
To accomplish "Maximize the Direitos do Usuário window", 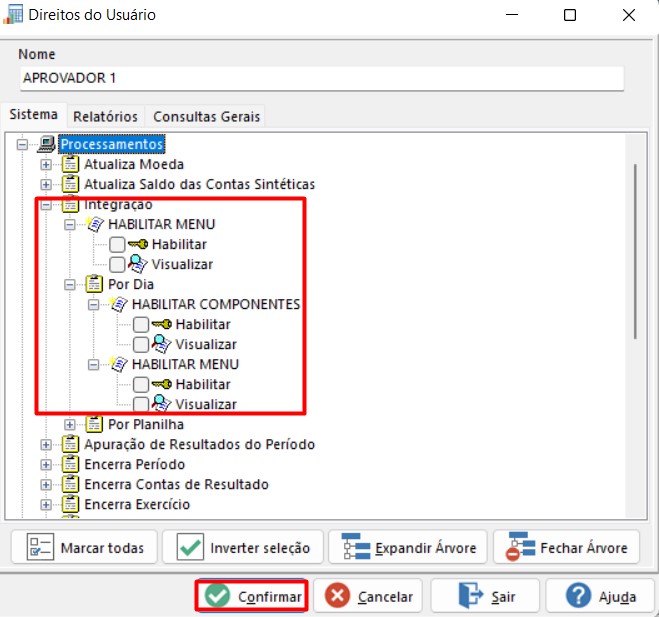I will (570, 15).
